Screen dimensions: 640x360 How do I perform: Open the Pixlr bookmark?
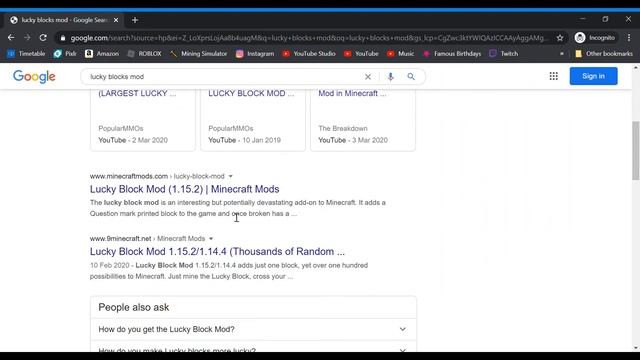[65, 53]
